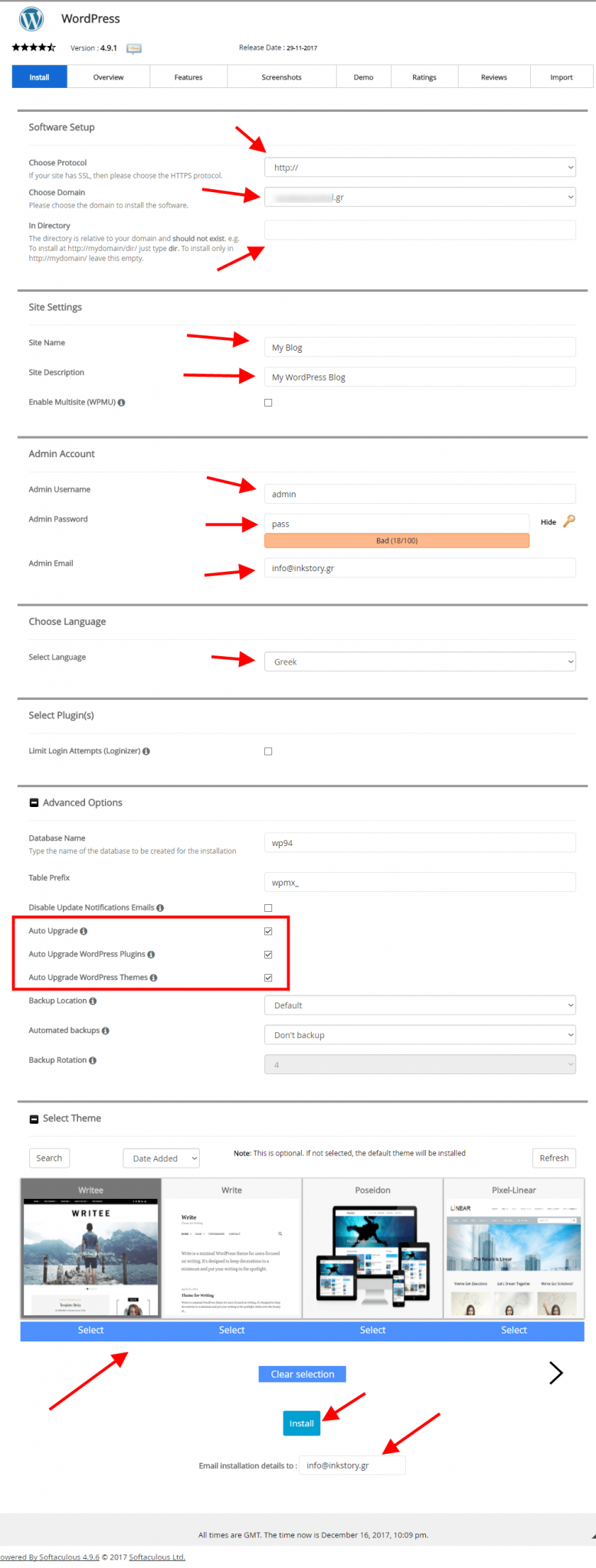The height and width of the screenshot is (1568, 596).
Task: Click the WordPress logo icon
Action: pos(31,19)
